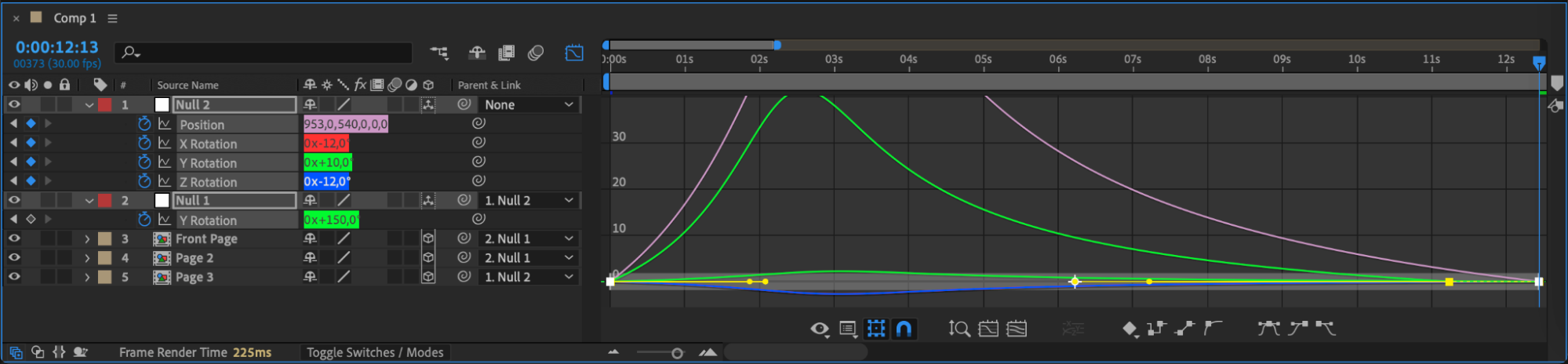1568x364 pixels.
Task: Add keyframe on Null 1 Y Rotation
Action: tap(31, 220)
